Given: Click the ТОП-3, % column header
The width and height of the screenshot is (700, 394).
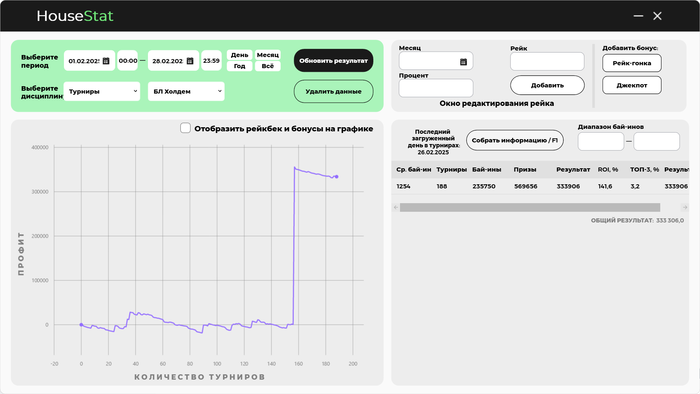Looking at the screenshot, I should pyautogui.click(x=644, y=170).
